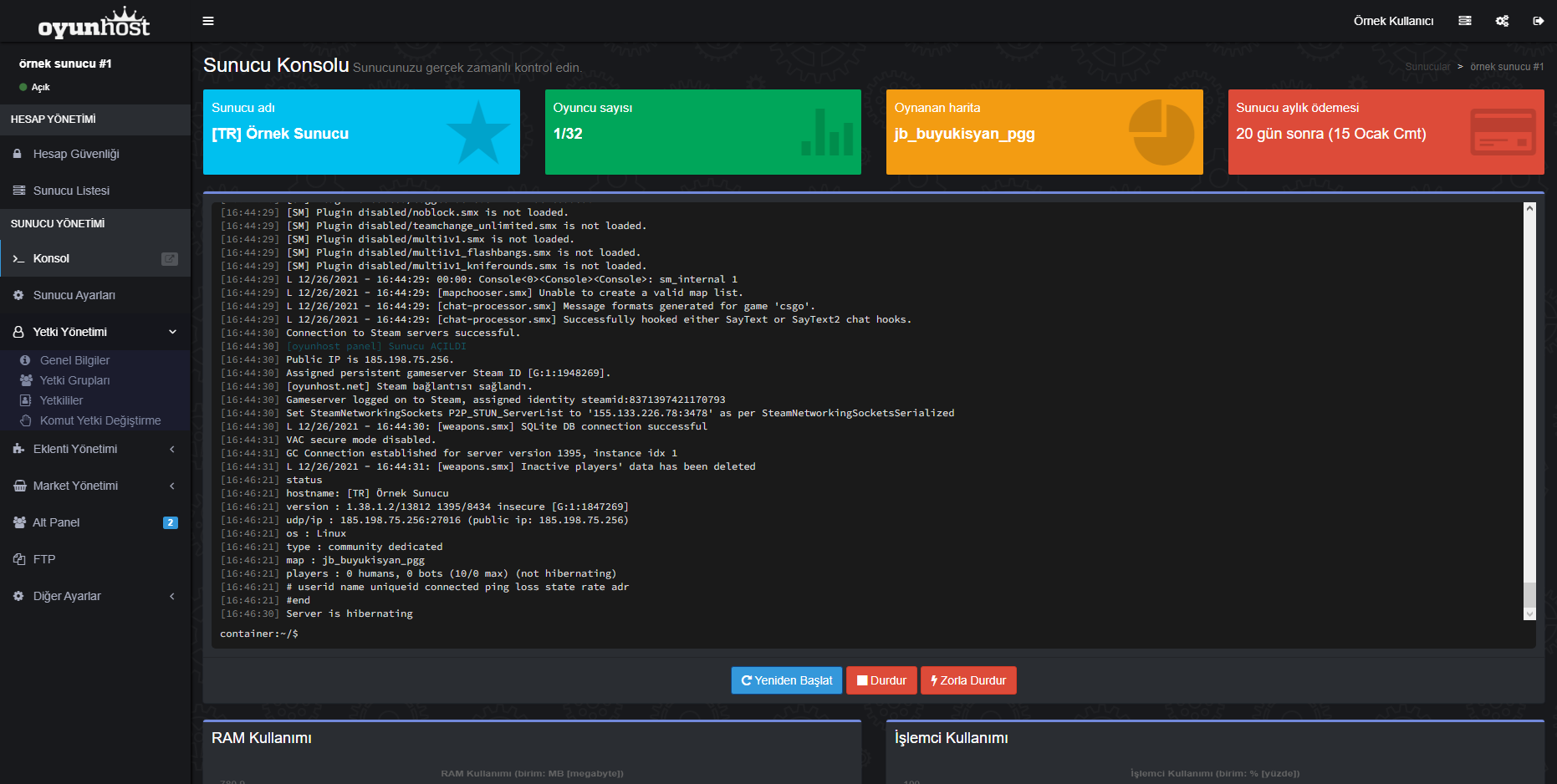Viewport: 1557px width, 784px height.
Task: Click the badge icon beside Yetkililer
Action: coord(25,400)
